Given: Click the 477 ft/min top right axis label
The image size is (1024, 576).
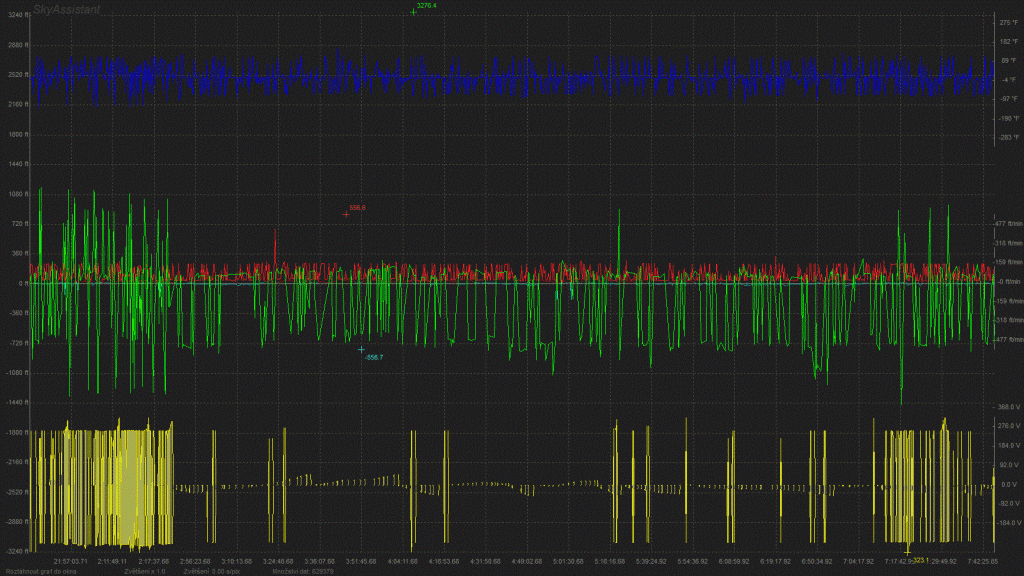Looking at the screenshot, I should [x=1007, y=224].
